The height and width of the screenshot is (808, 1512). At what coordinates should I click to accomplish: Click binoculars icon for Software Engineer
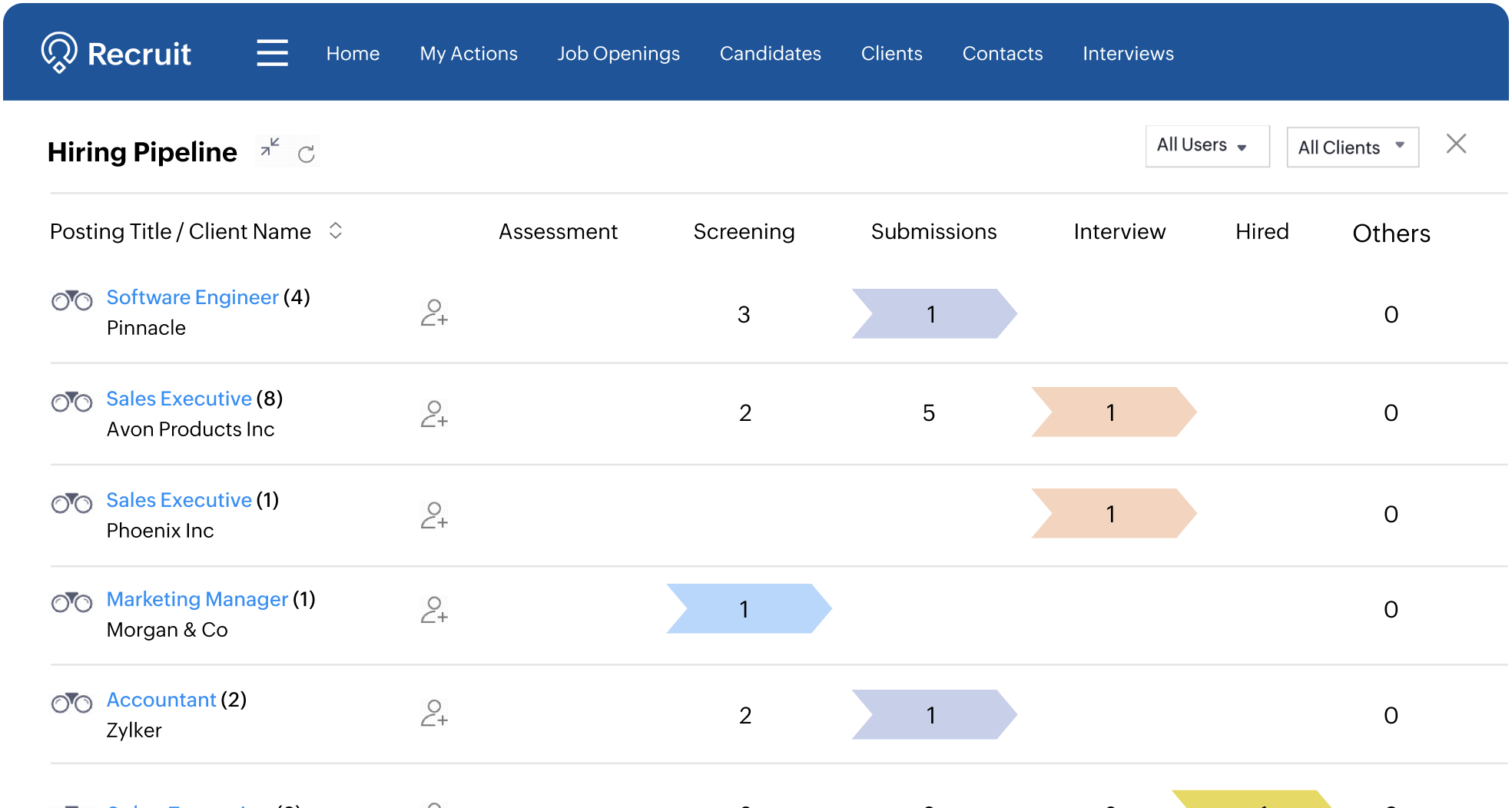click(71, 300)
